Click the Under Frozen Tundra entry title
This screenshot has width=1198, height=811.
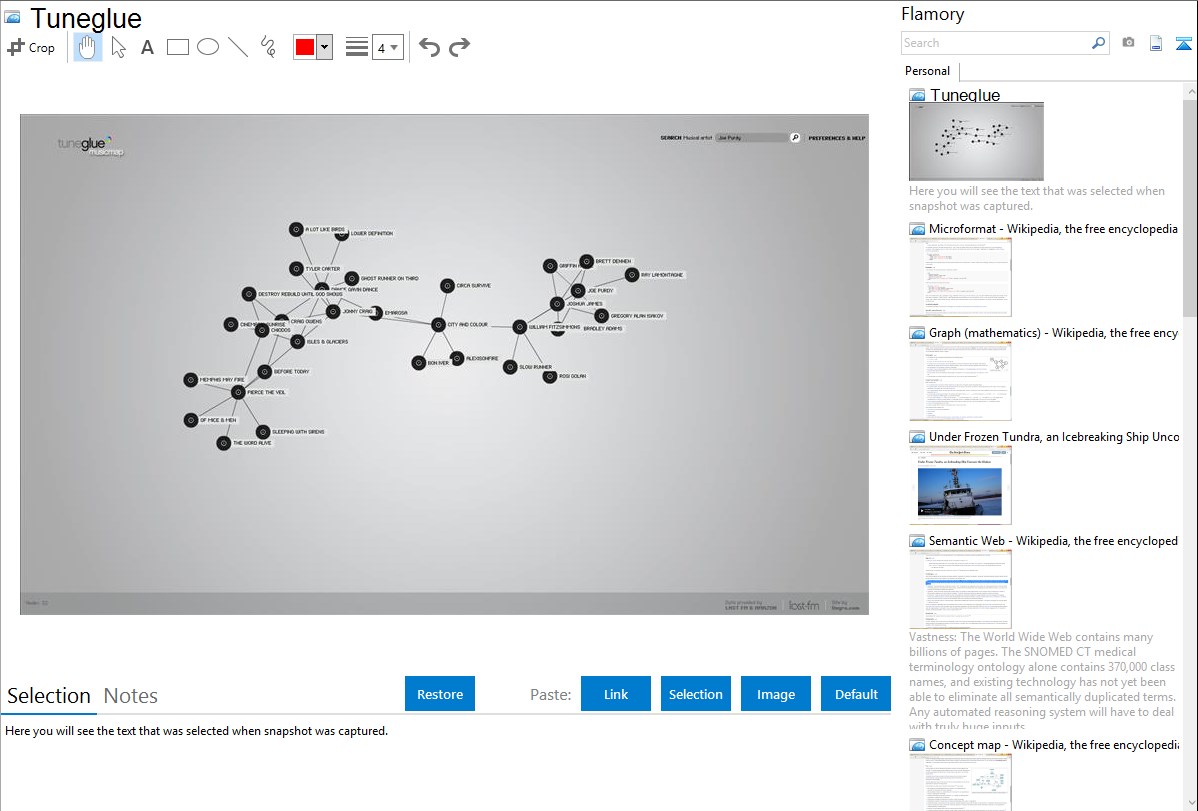click(x=1054, y=437)
